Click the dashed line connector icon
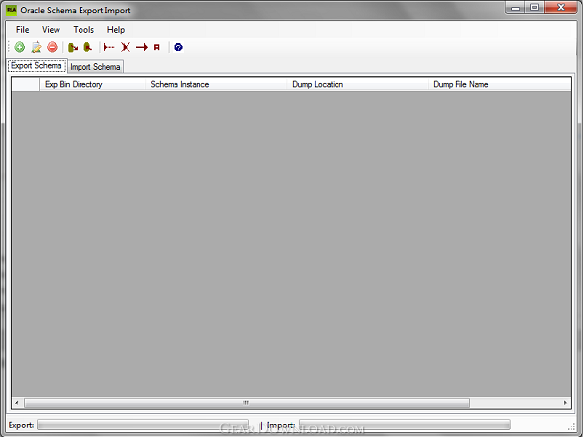The width and height of the screenshot is (584, 437). pyautogui.click(x=109, y=47)
